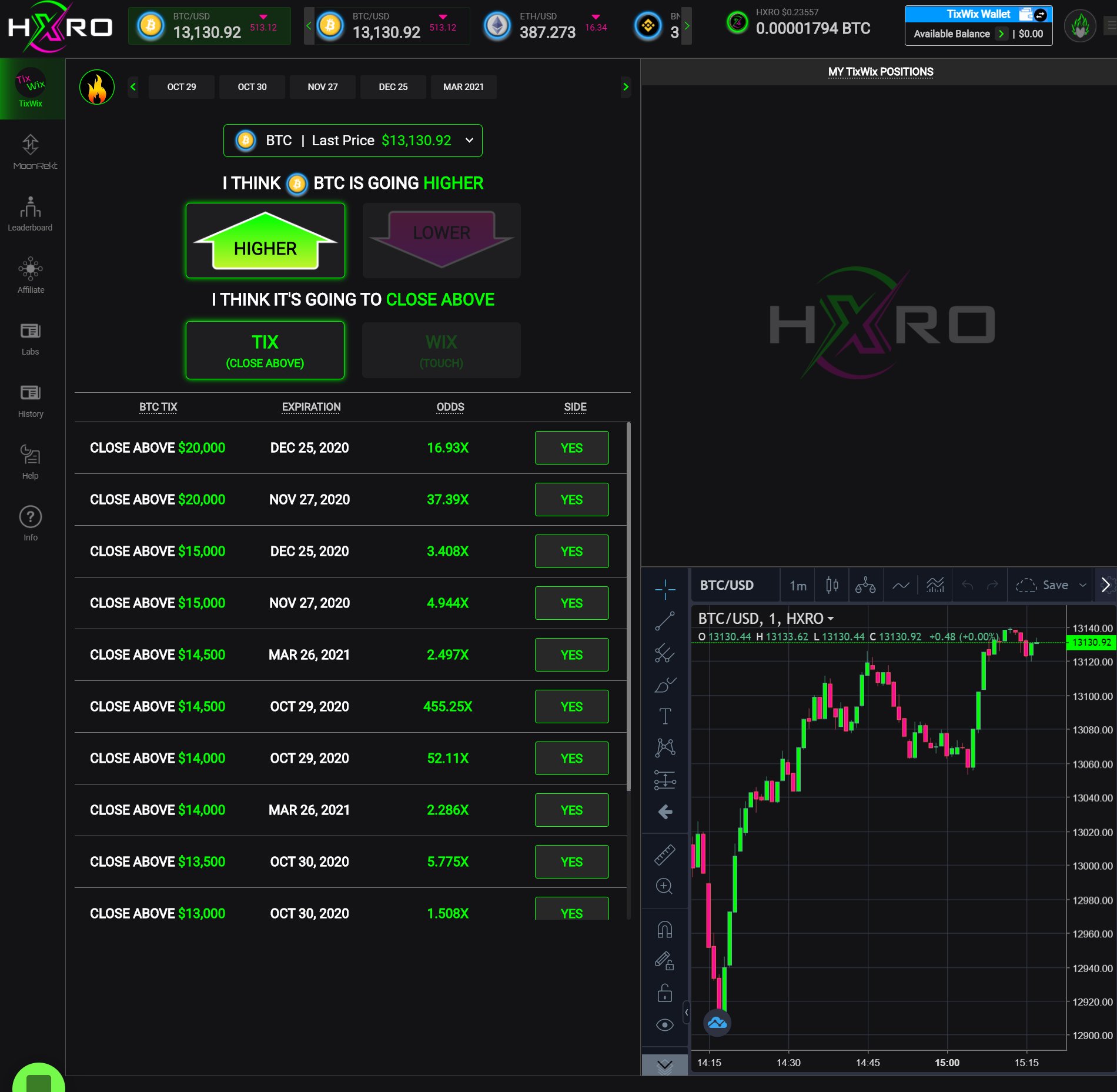The image size is (1117, 1092).
Task: Open the Help section
Action: 31,462
